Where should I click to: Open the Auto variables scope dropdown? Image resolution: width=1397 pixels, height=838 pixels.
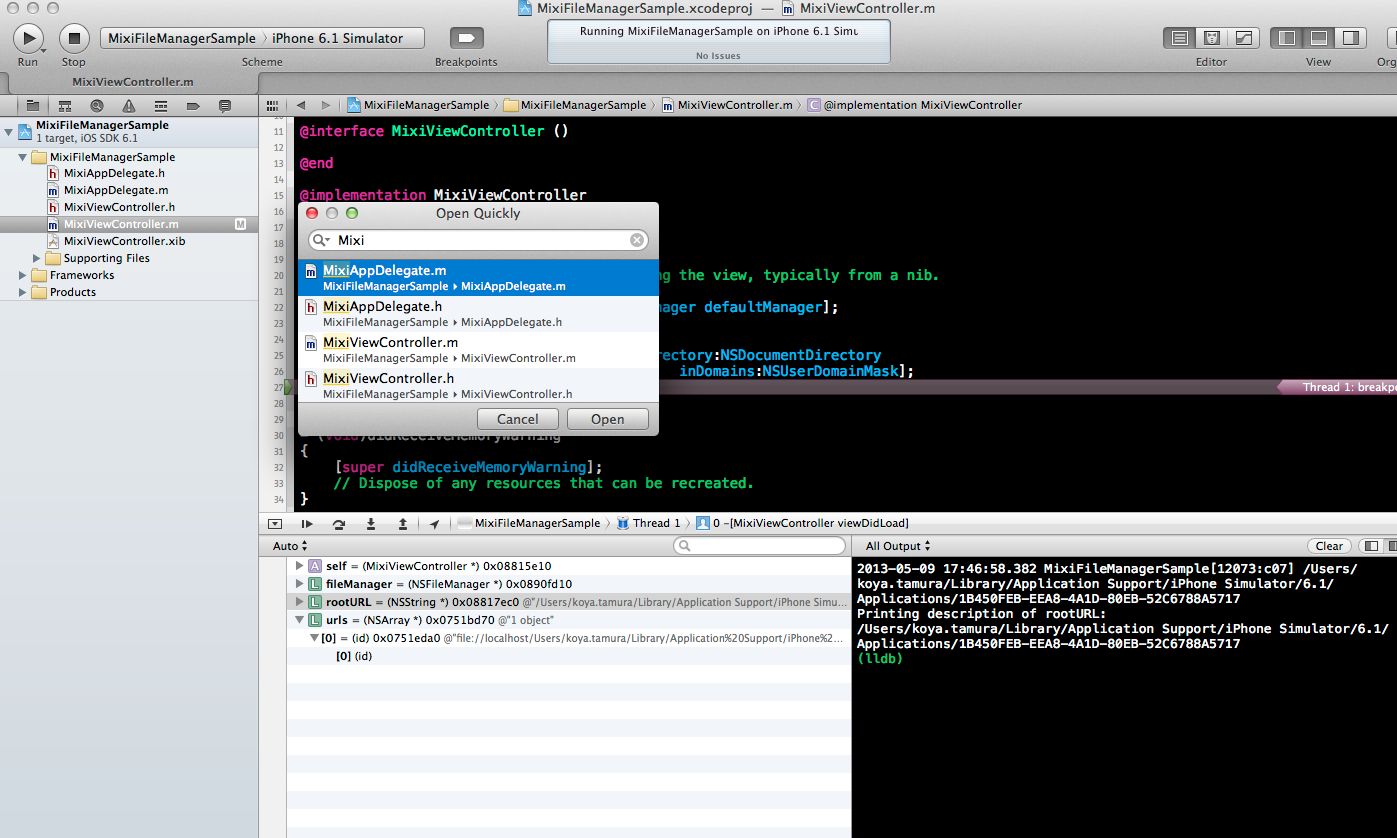tap(291, 546)
